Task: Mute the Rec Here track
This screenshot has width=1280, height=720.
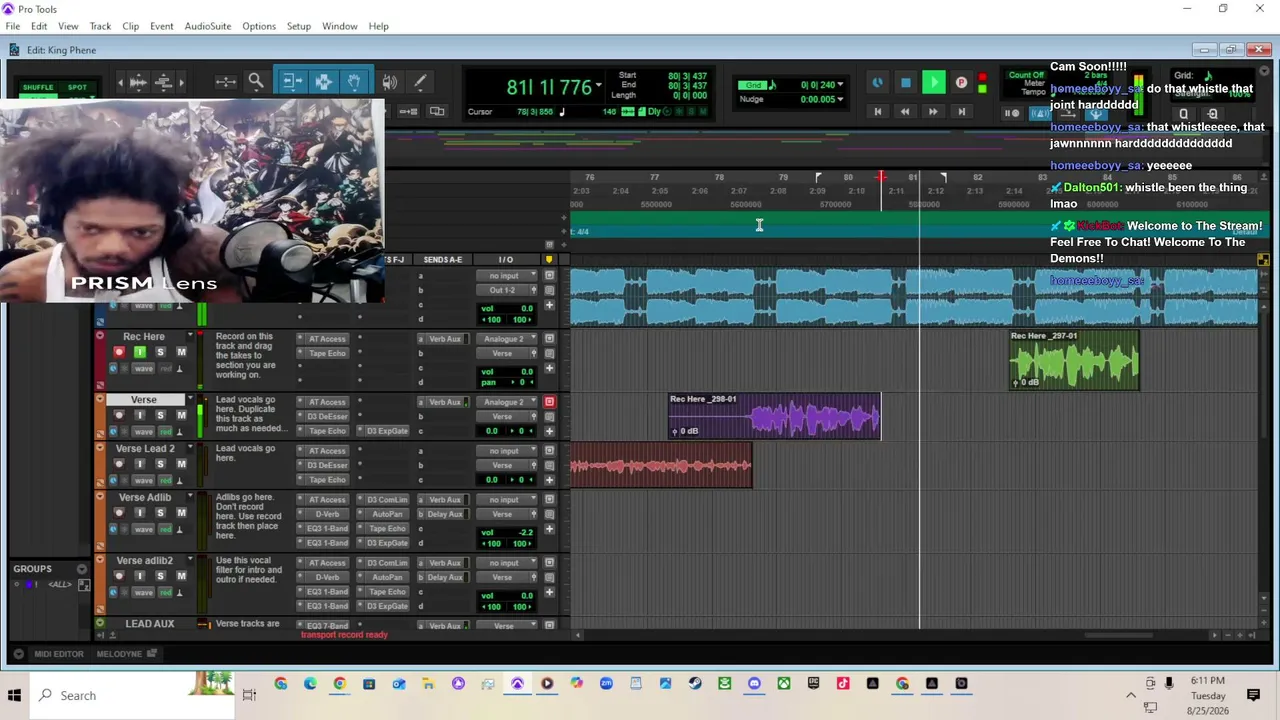Action: coord(181,352)
